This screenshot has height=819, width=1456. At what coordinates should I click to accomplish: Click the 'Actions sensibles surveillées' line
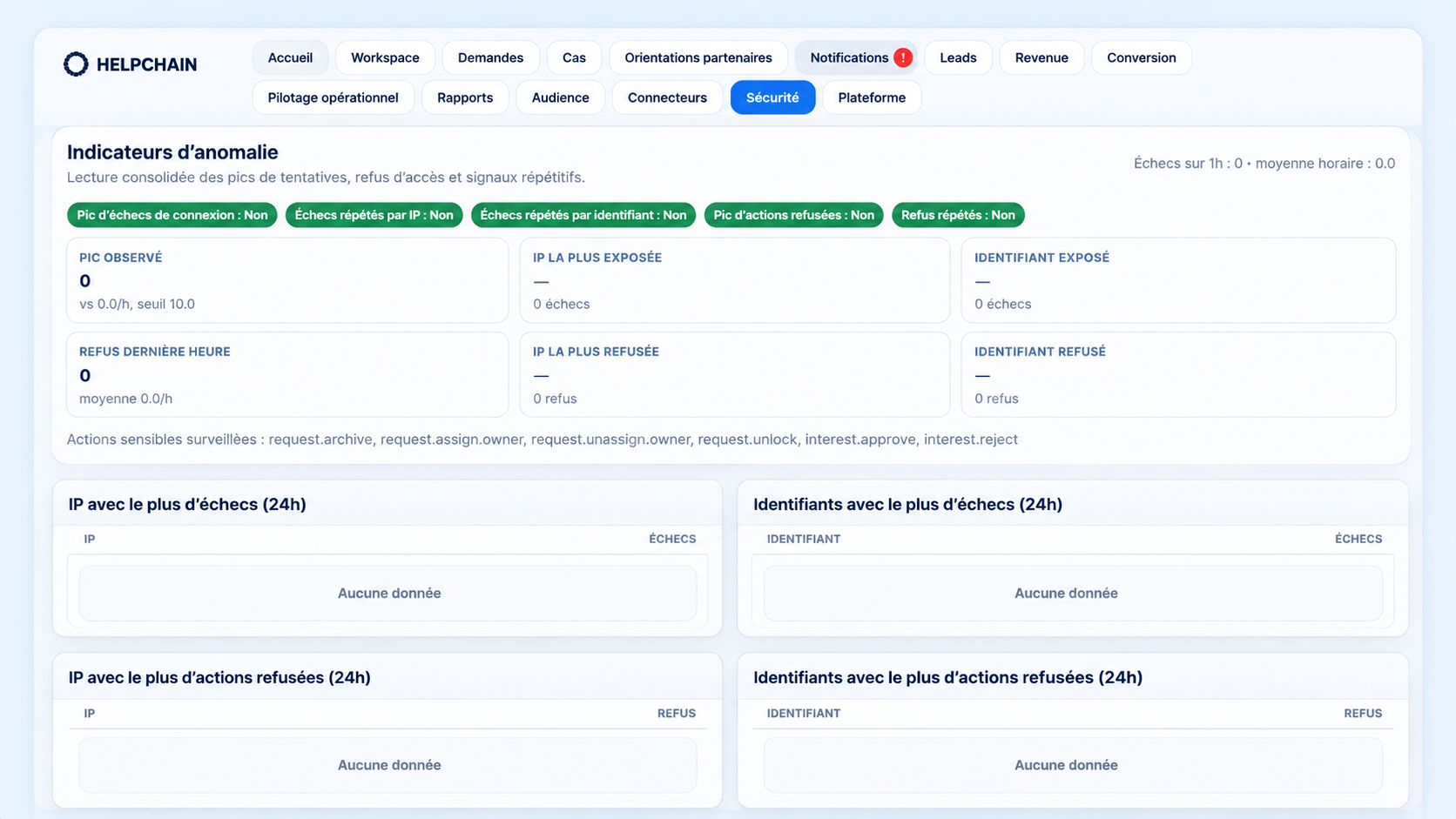(543, 440)
